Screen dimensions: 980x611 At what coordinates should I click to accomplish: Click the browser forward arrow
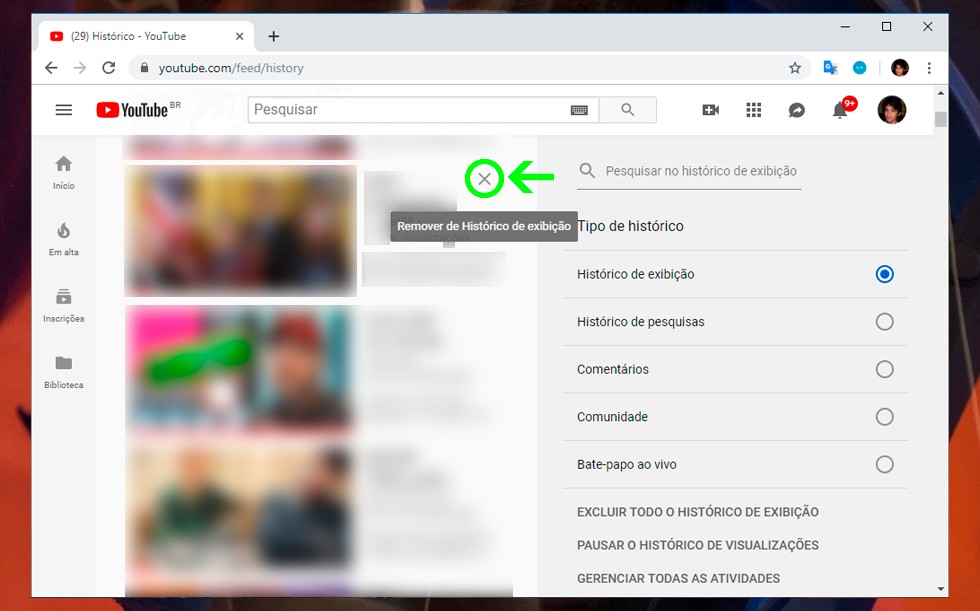(x=80, y=67)
